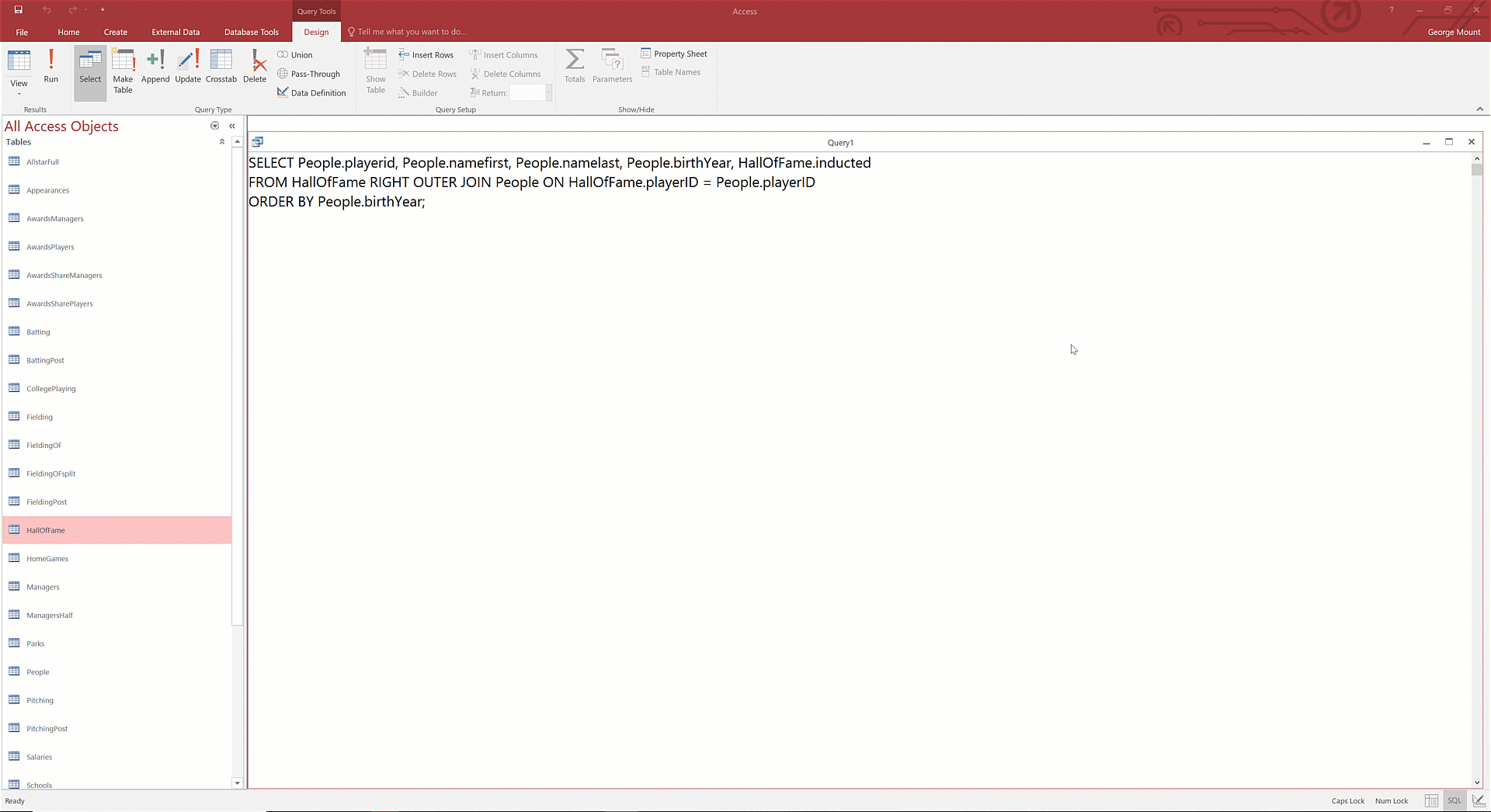Select the Parks table

(x=118, y=644)
